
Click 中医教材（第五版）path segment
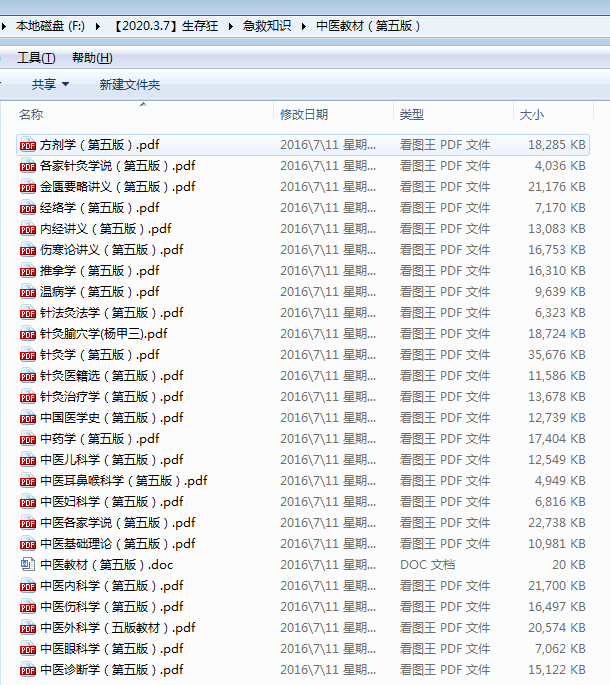[x=368, y=26]
